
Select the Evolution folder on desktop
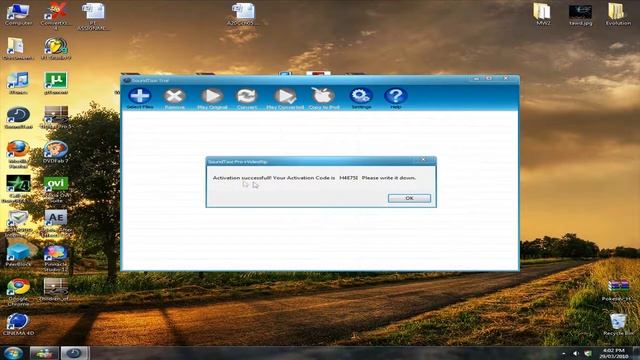[x=617, y=14]
